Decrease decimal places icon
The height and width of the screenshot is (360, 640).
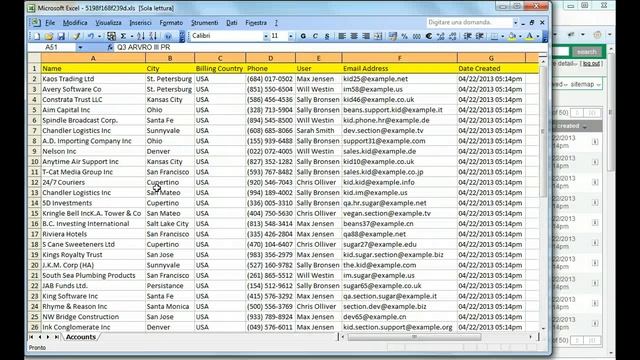453,36
